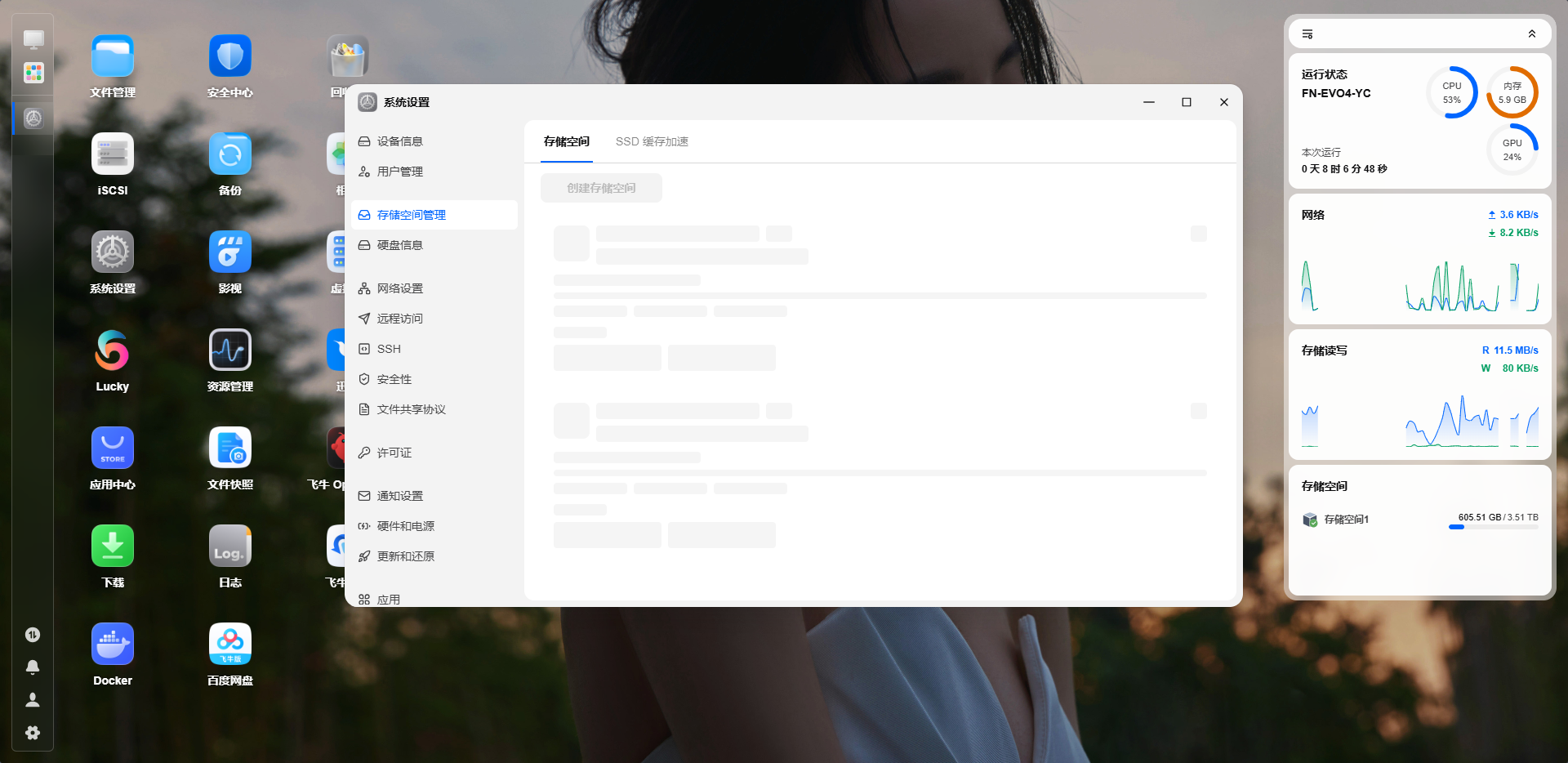Open widget panel options menu icon
The width and height of the screenshot is (1568, 763).
[1307, 34]
